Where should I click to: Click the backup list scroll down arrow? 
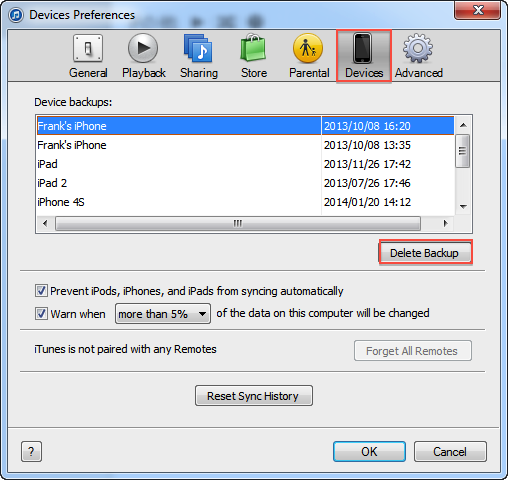pyautogui.click(x=463, y=207)
